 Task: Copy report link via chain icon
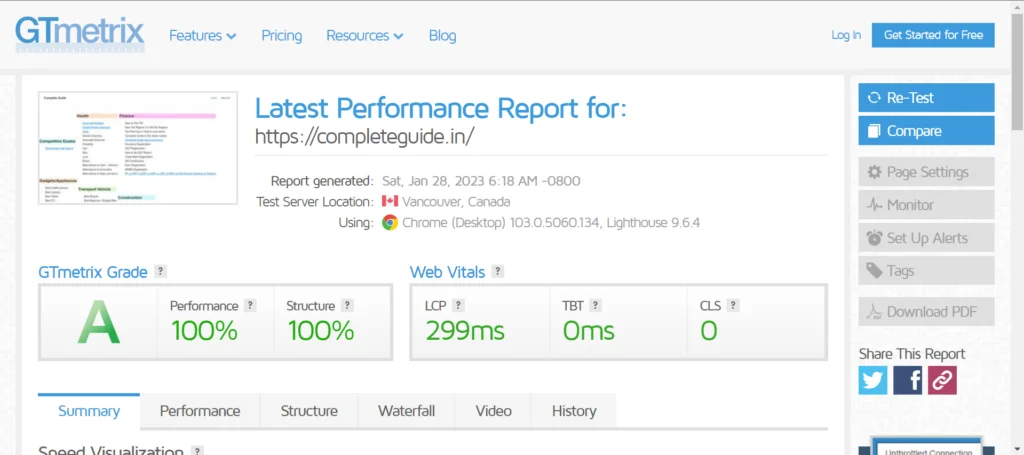coord(942,380)
